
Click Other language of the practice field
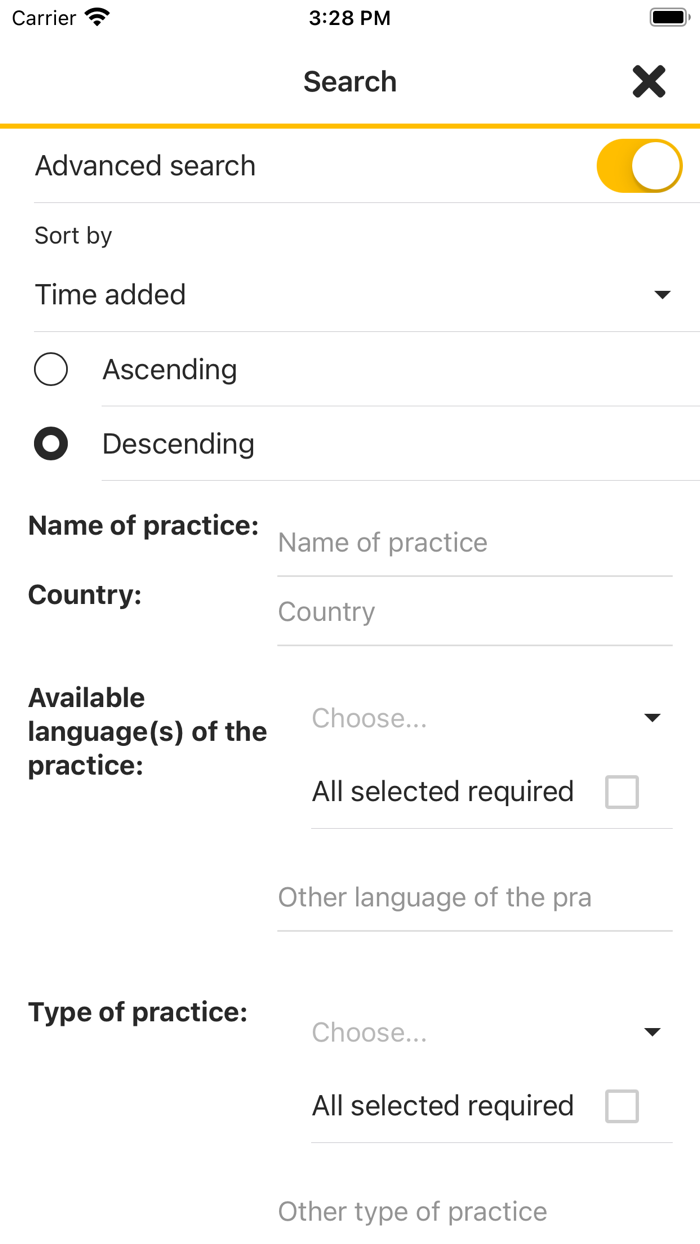474,898
